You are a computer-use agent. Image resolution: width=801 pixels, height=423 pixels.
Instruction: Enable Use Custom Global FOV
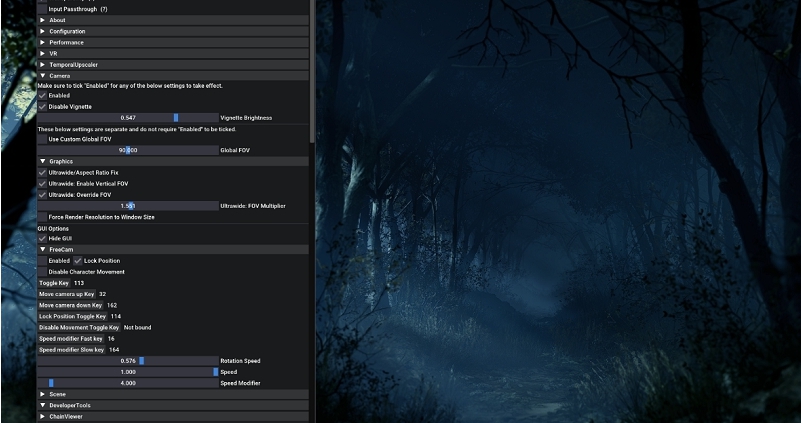pyautogui.click(x=42, y=139)
